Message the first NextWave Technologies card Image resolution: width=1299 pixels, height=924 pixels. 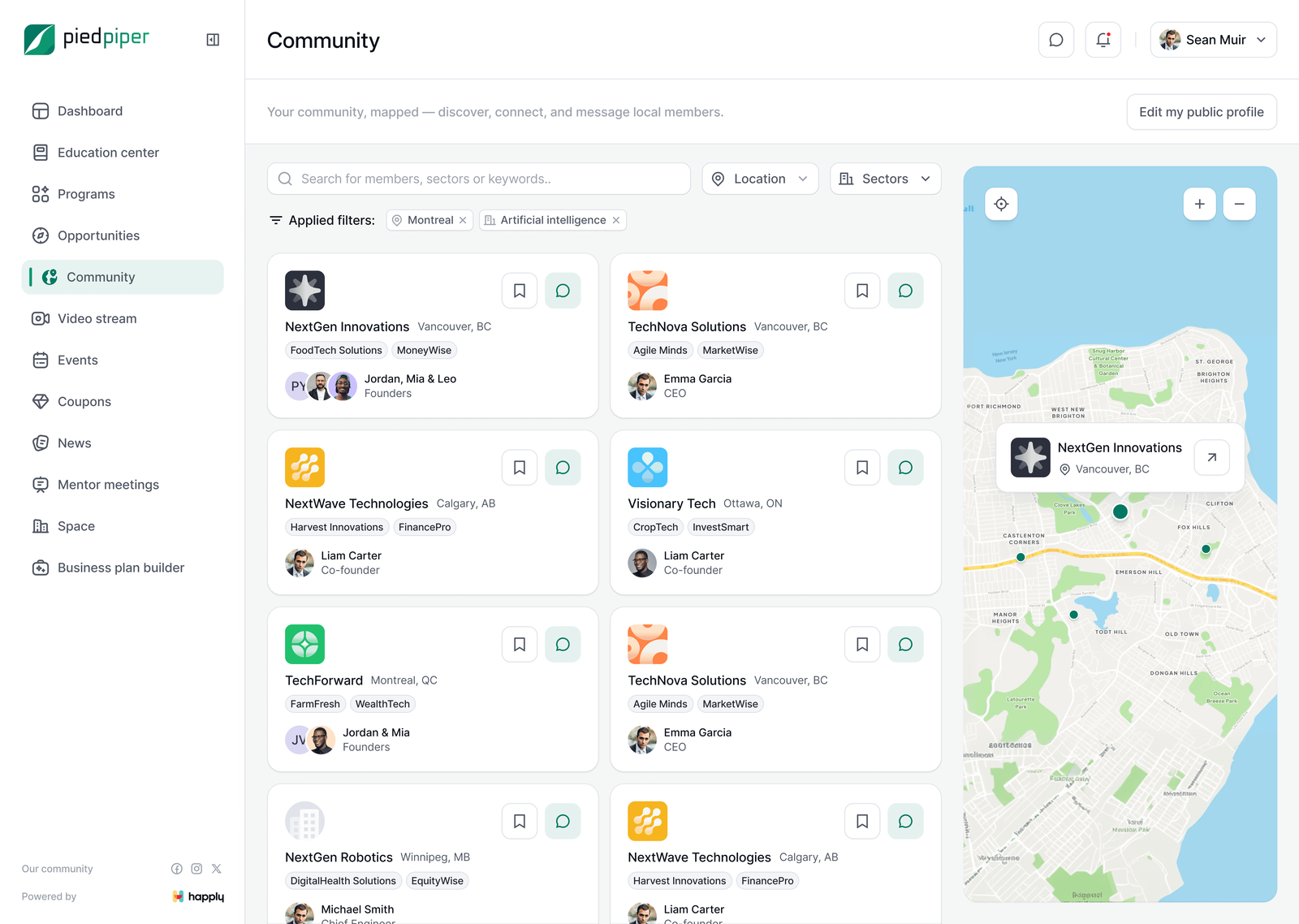coord(563,468)
